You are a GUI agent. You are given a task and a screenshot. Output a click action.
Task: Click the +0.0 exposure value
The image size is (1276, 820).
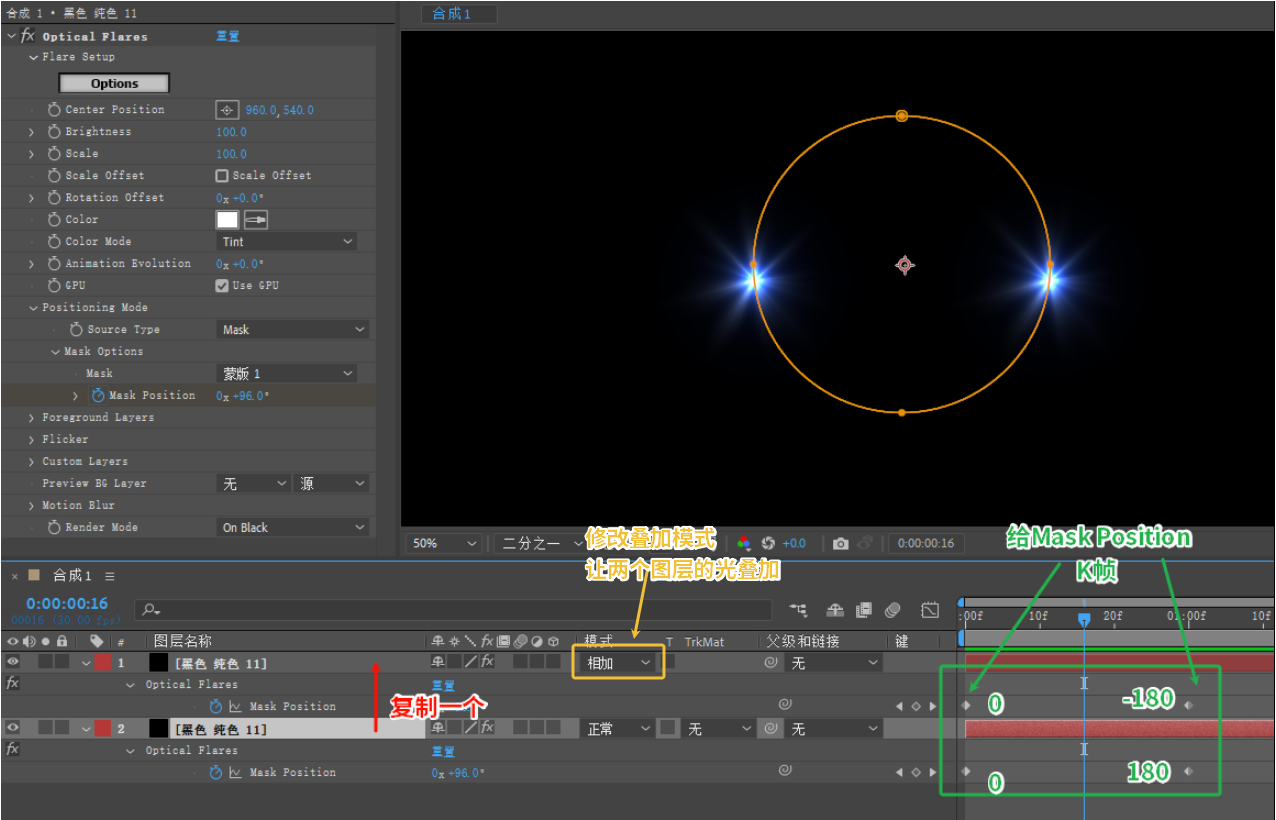794,543
